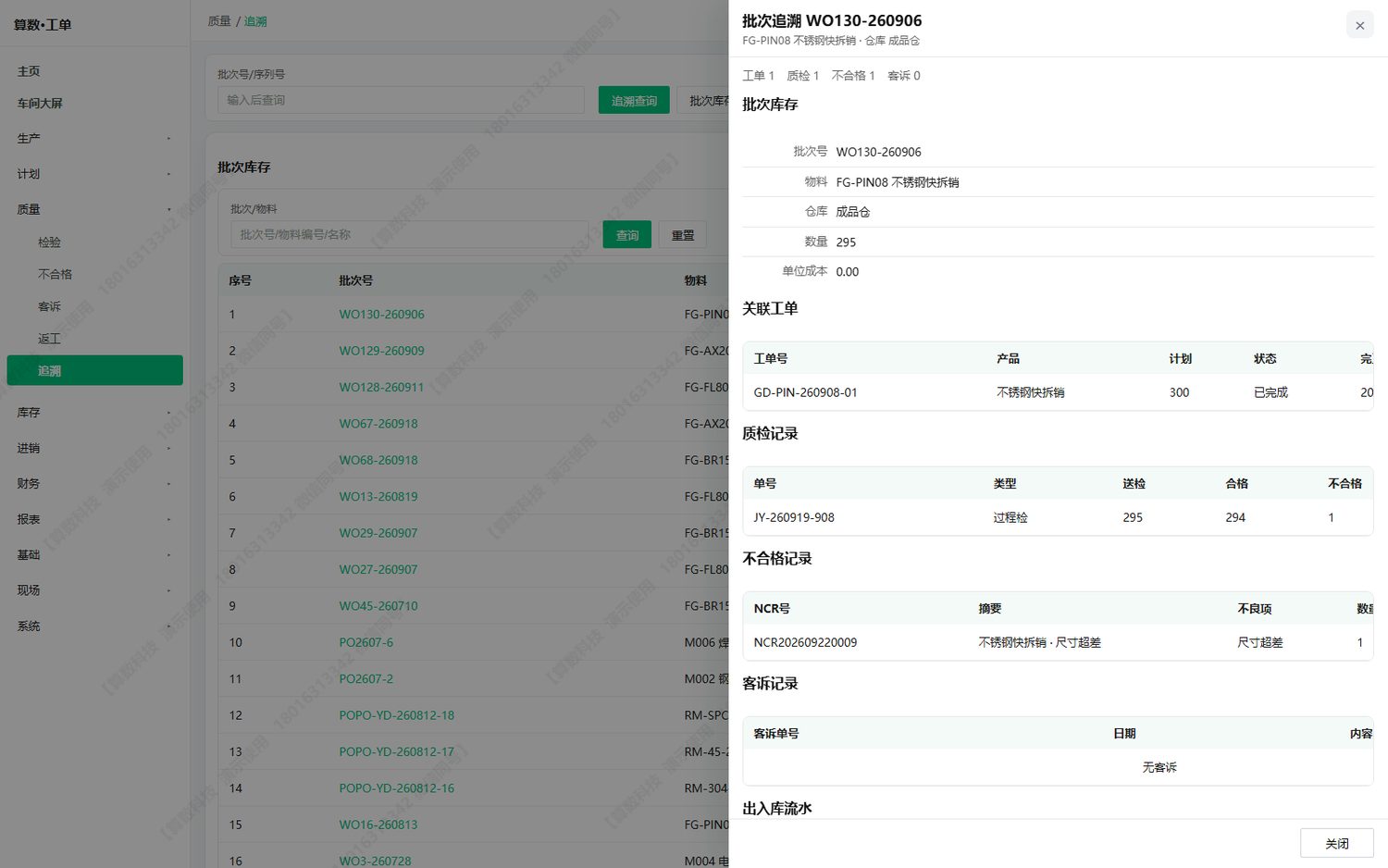Image resolution: width=1388 pixels, height=868 pixels.
Task: Expand the 系统 sidebar menu
Action: point(94,626)
